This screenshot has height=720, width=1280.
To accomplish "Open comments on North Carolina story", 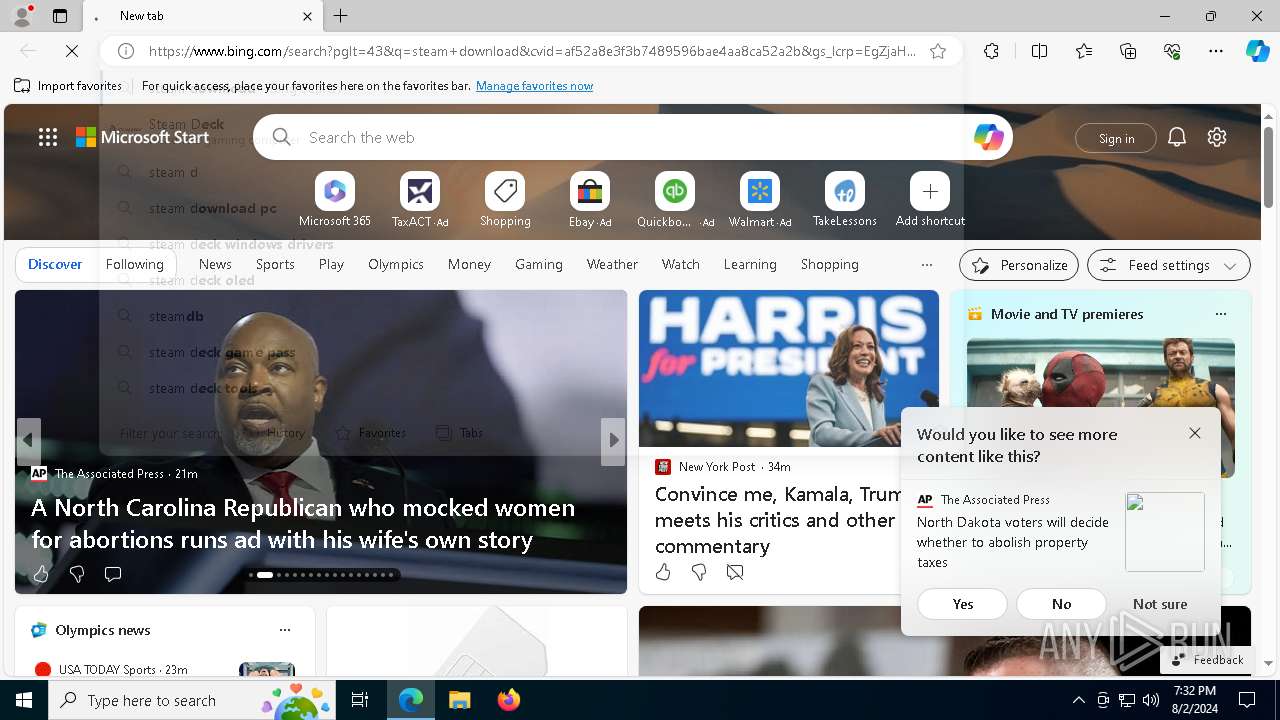I will [x=113, y=574].
